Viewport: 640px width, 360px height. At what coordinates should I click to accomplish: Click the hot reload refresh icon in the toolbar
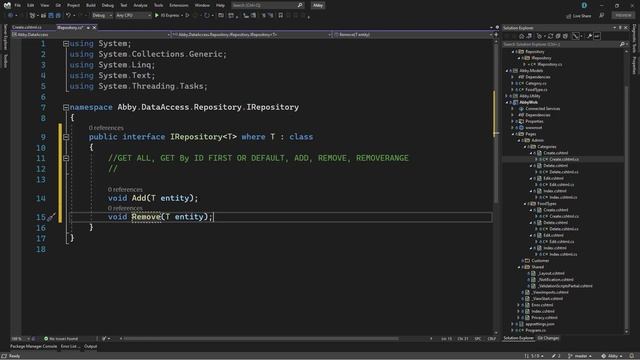pyautogui.click(x=207, y=16)
